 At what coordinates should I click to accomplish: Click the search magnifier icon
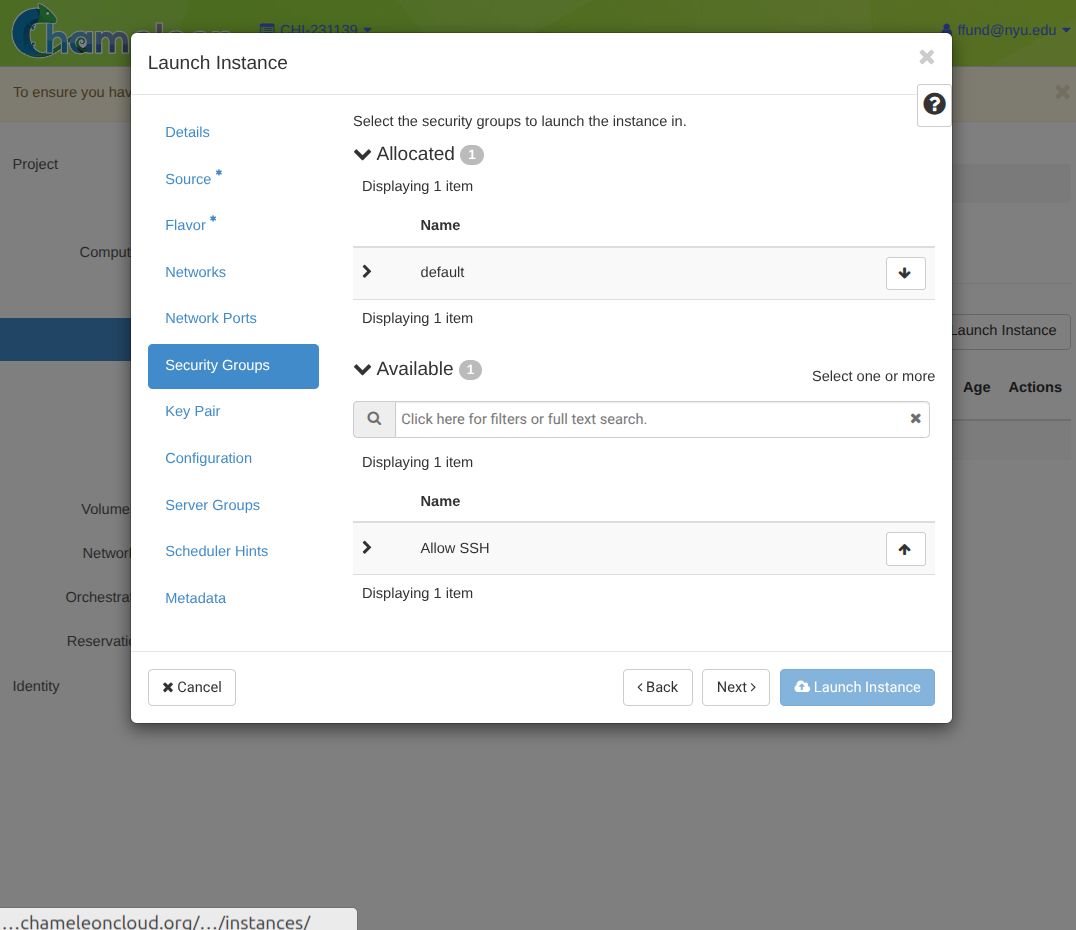(x=374, y=419)
